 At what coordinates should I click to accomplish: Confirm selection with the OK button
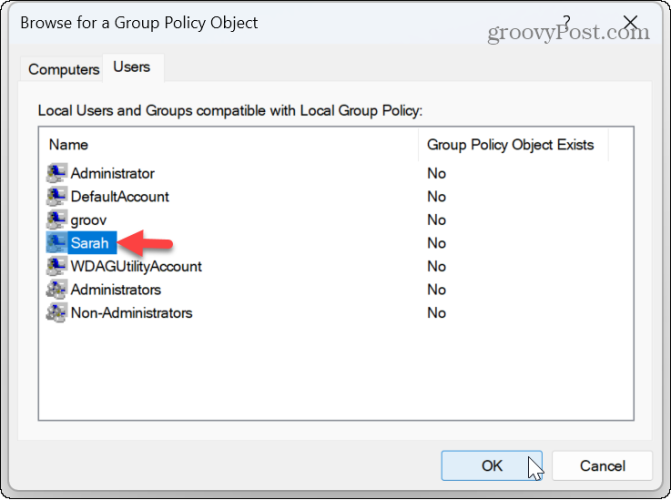click(x=492, y=465)
